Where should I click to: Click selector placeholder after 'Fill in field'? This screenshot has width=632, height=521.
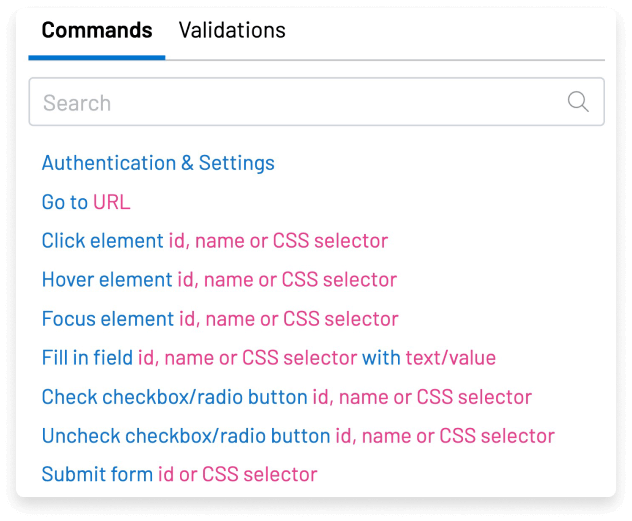click(x=247, y=358)
